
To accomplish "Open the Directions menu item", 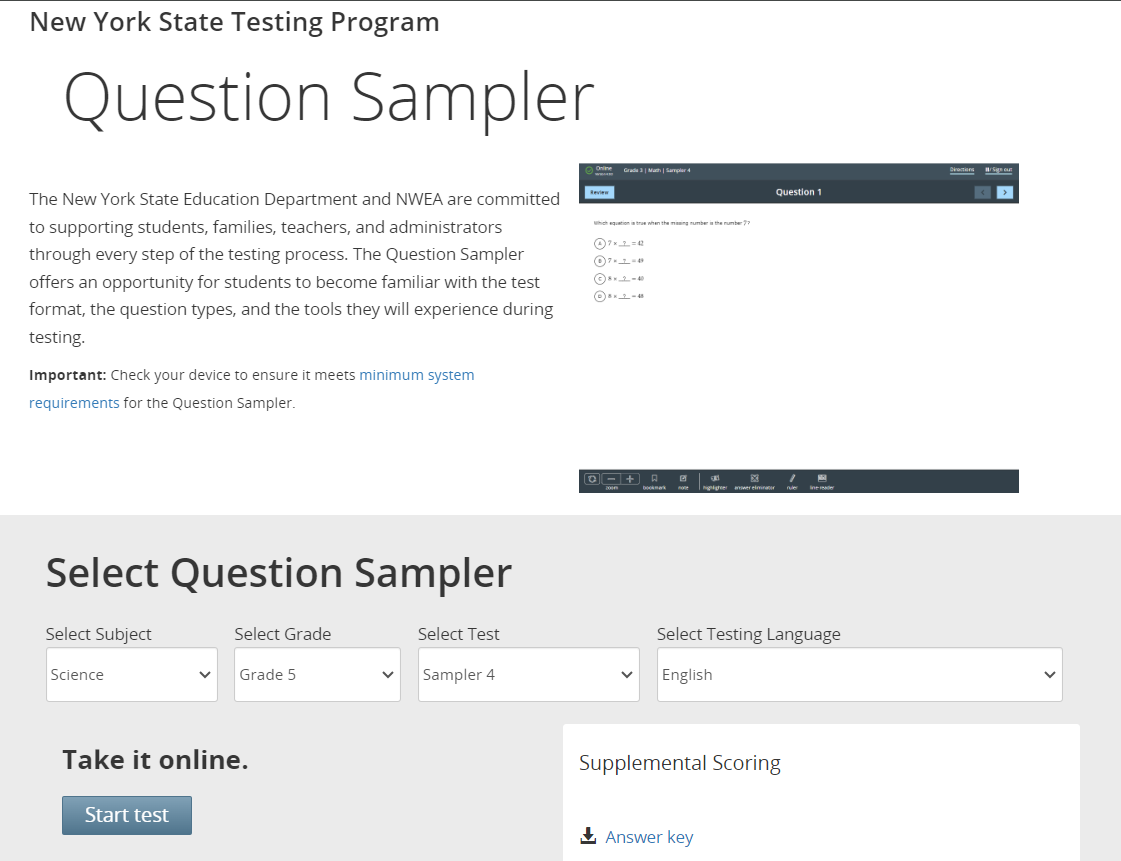I will [962, 171].
